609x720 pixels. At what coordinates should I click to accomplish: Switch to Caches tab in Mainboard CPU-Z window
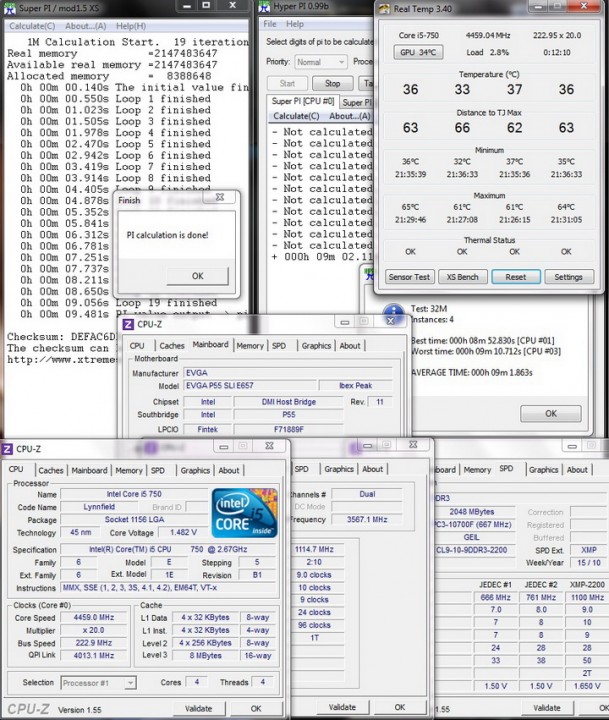coord(172,346)
